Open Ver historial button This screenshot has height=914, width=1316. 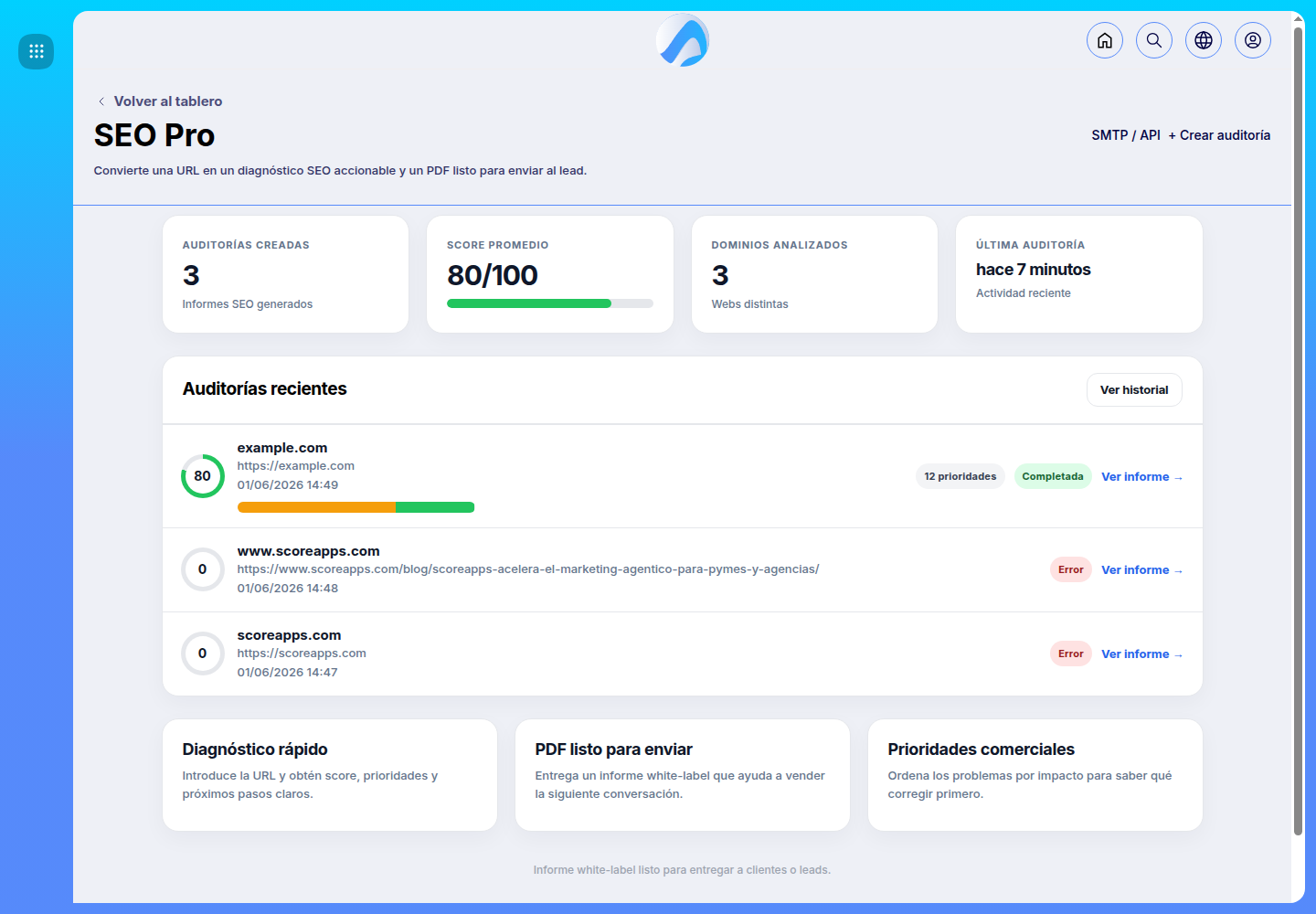click(x=1134, y=389)
